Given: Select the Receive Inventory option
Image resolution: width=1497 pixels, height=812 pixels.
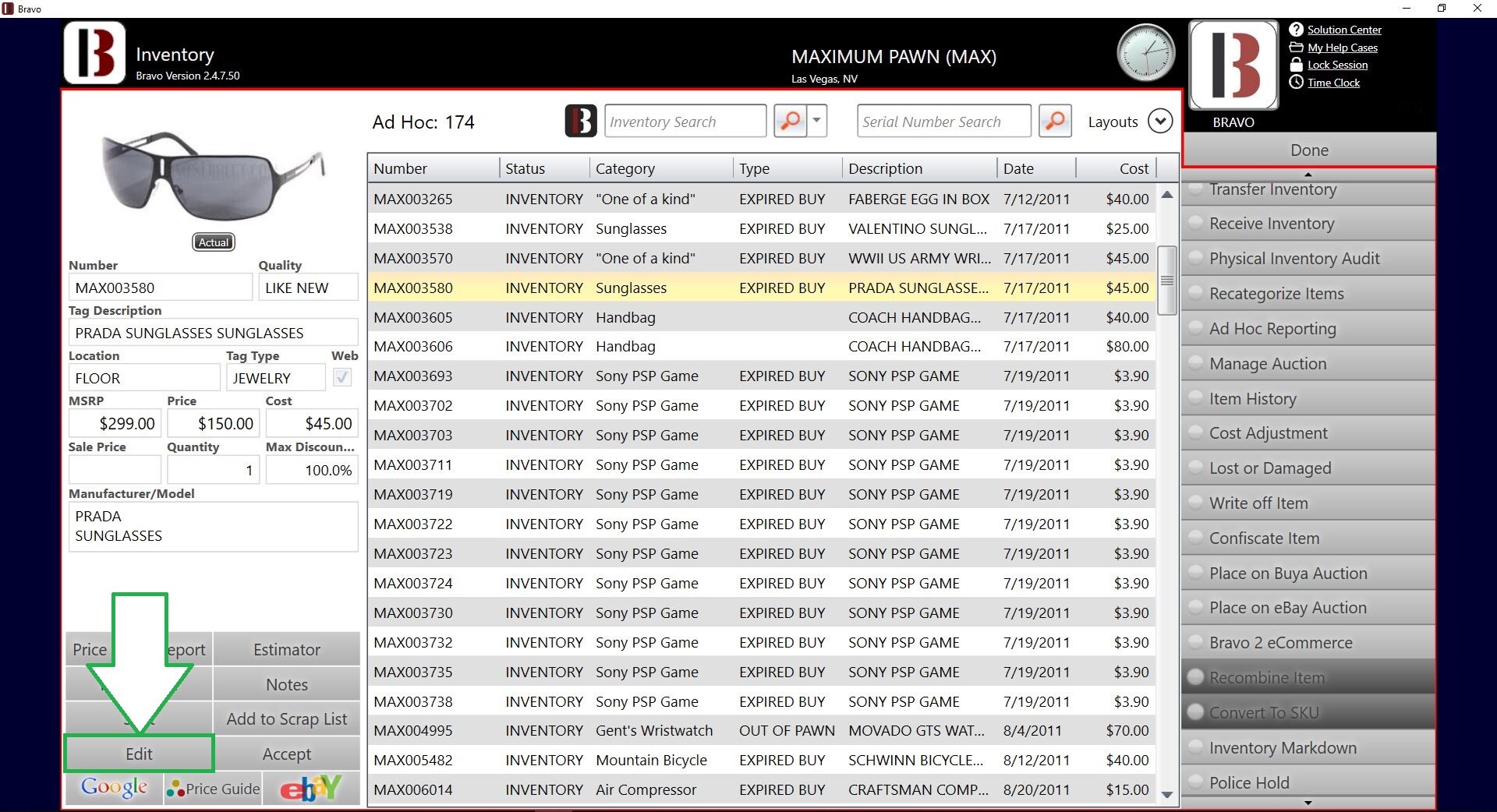Looking at the screenshot, I should tap(1308, 224).
